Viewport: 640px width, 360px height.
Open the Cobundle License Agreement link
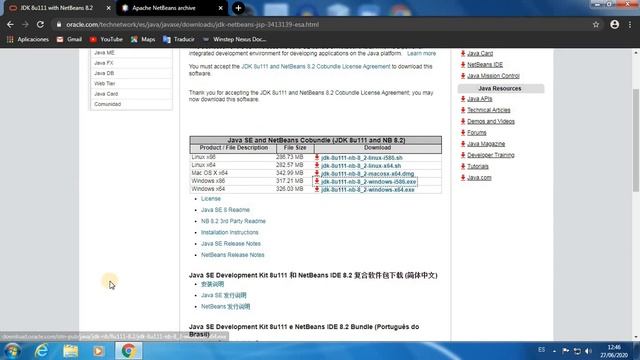tap(316, 66)
